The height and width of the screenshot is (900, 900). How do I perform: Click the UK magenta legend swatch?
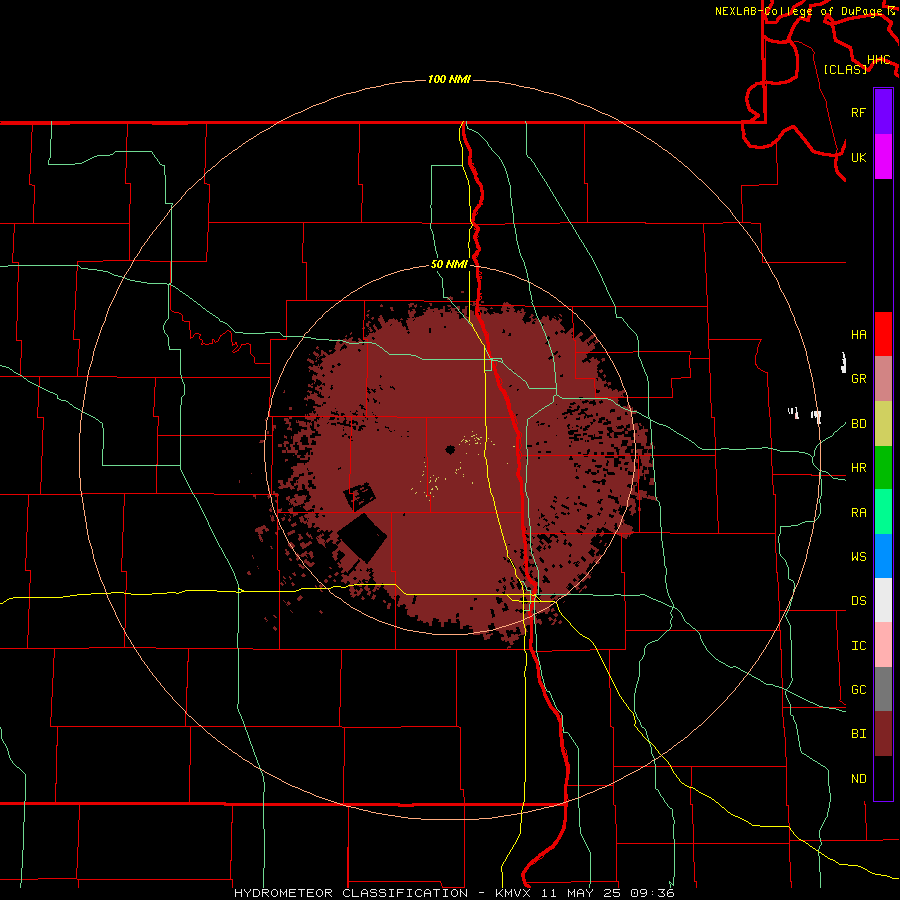pos(883,157)
